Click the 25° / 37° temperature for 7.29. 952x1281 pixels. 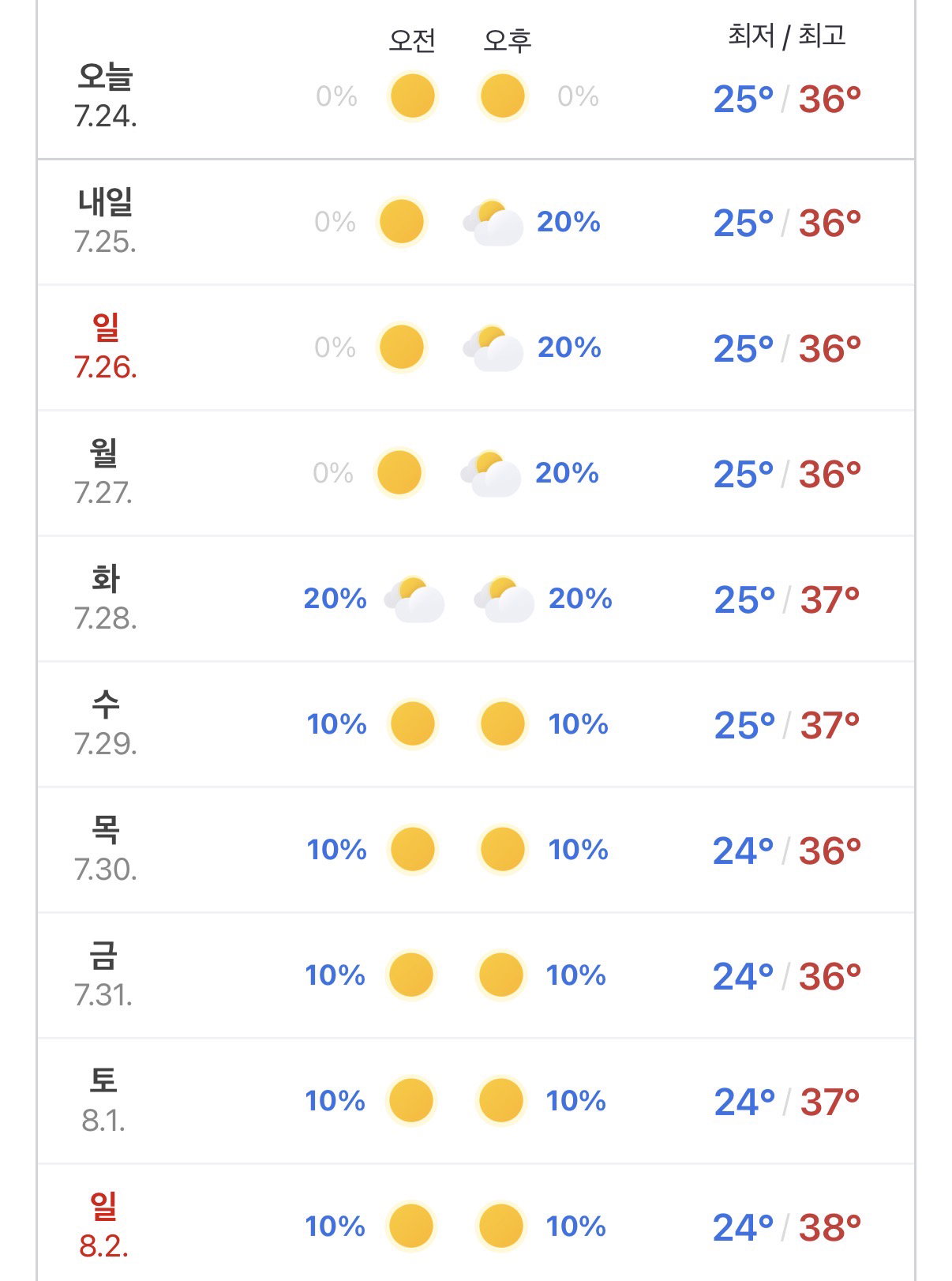787,725
